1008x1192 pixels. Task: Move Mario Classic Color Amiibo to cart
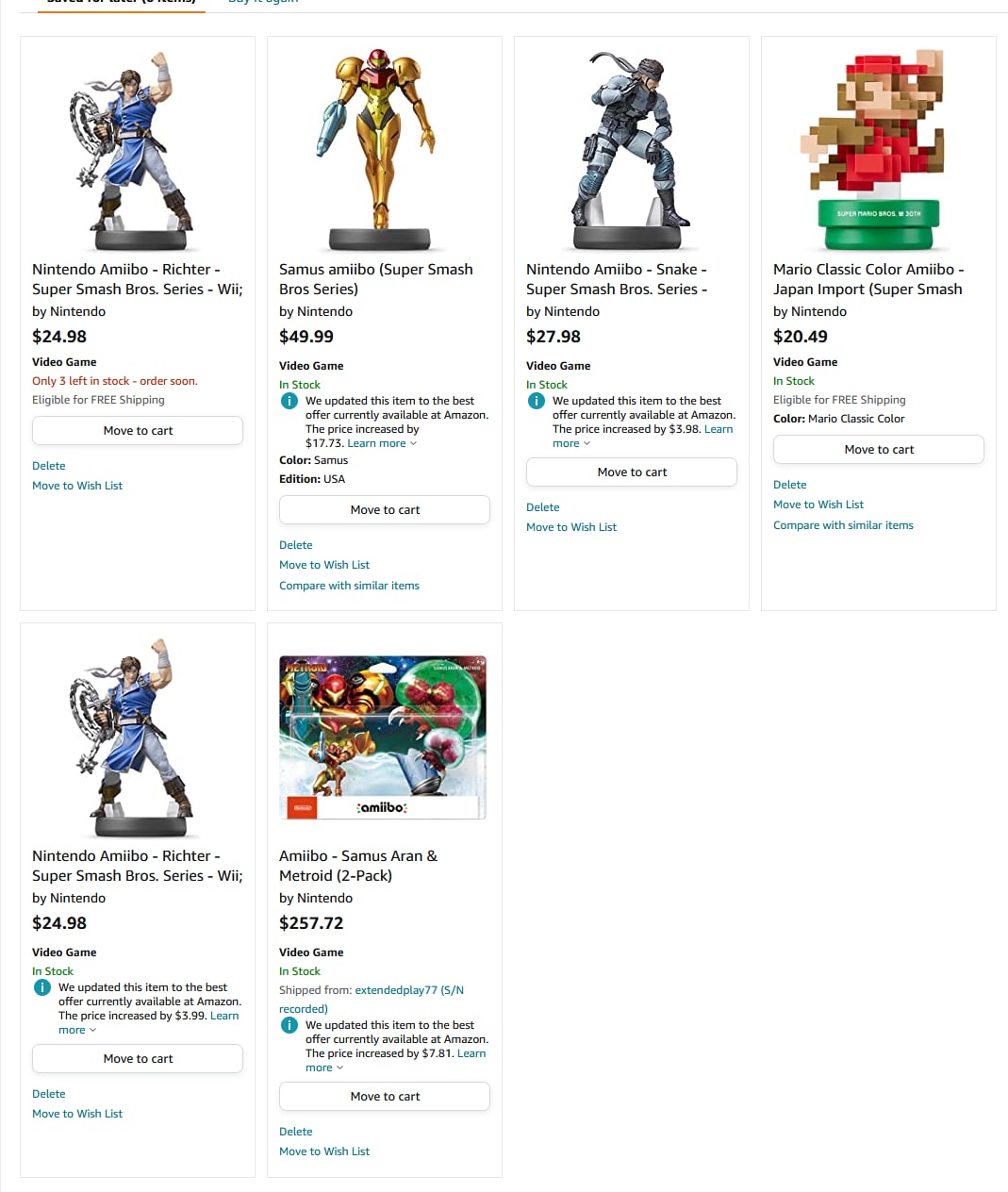(879, 450)
